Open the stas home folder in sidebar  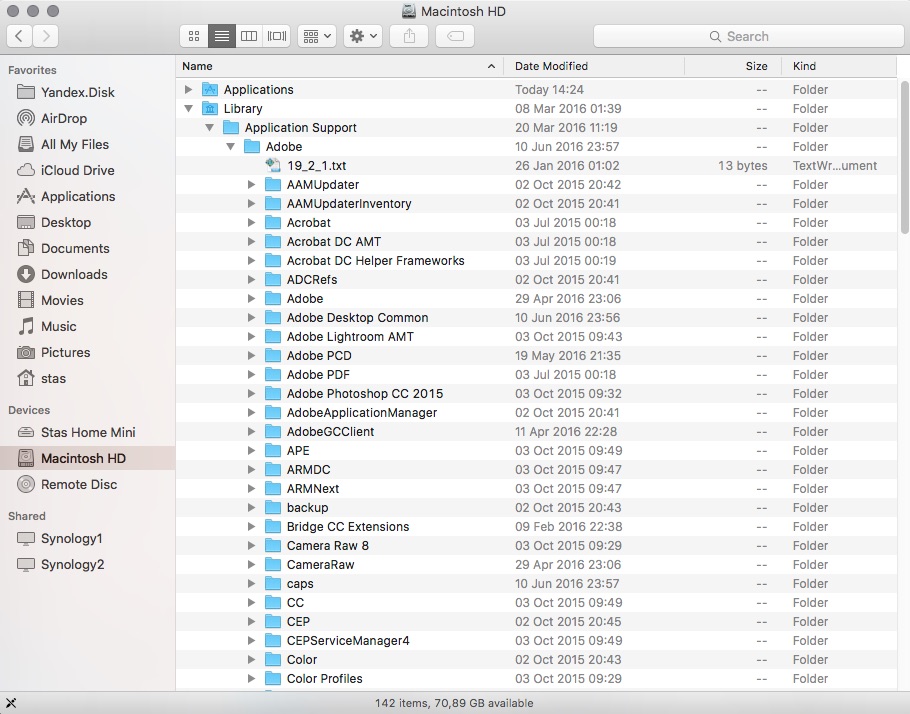click(x=88, y=378)
